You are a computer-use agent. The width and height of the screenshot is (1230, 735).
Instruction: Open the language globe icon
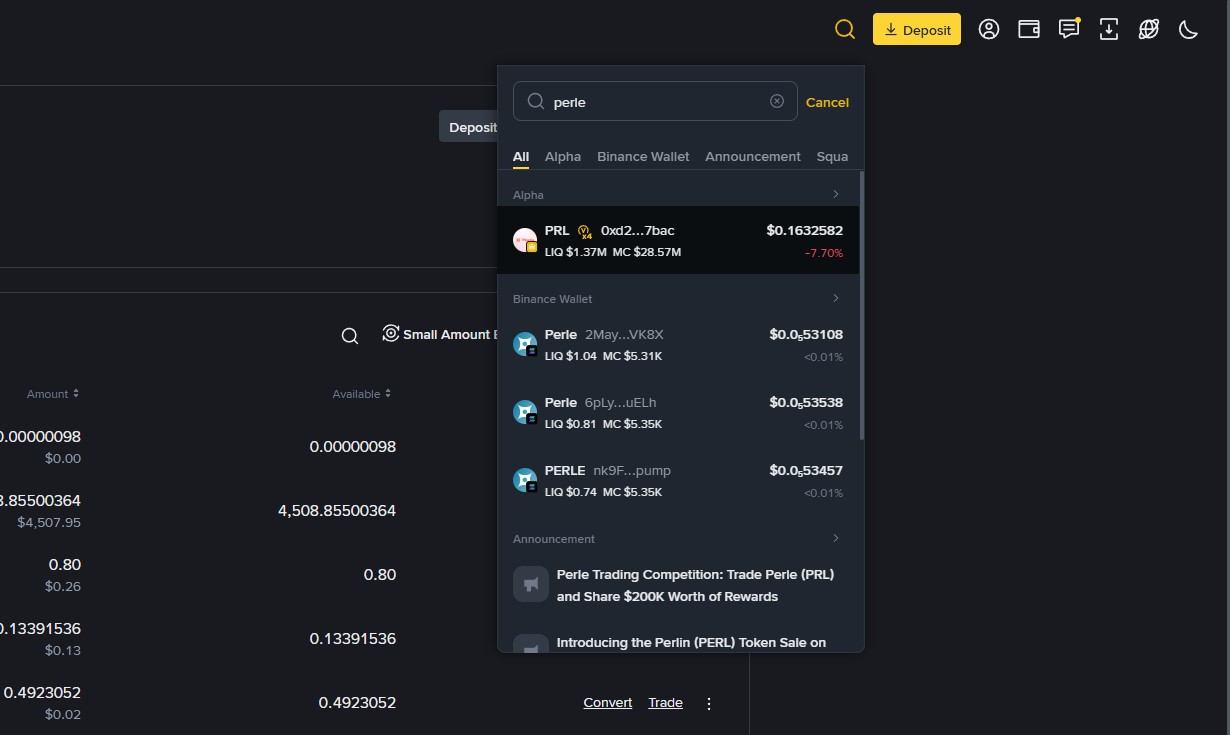(x=1149, y=29)
